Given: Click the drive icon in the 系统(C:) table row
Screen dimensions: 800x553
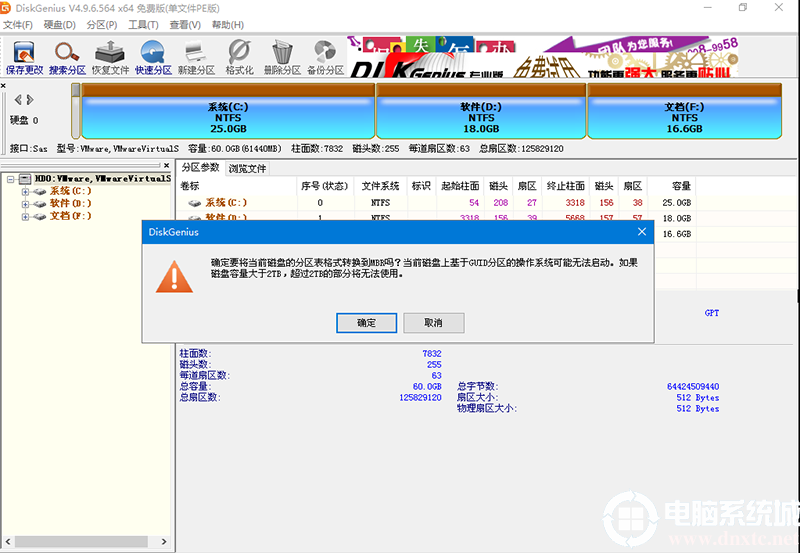Looking at the screenshot, I should click(x=194, y=203).
